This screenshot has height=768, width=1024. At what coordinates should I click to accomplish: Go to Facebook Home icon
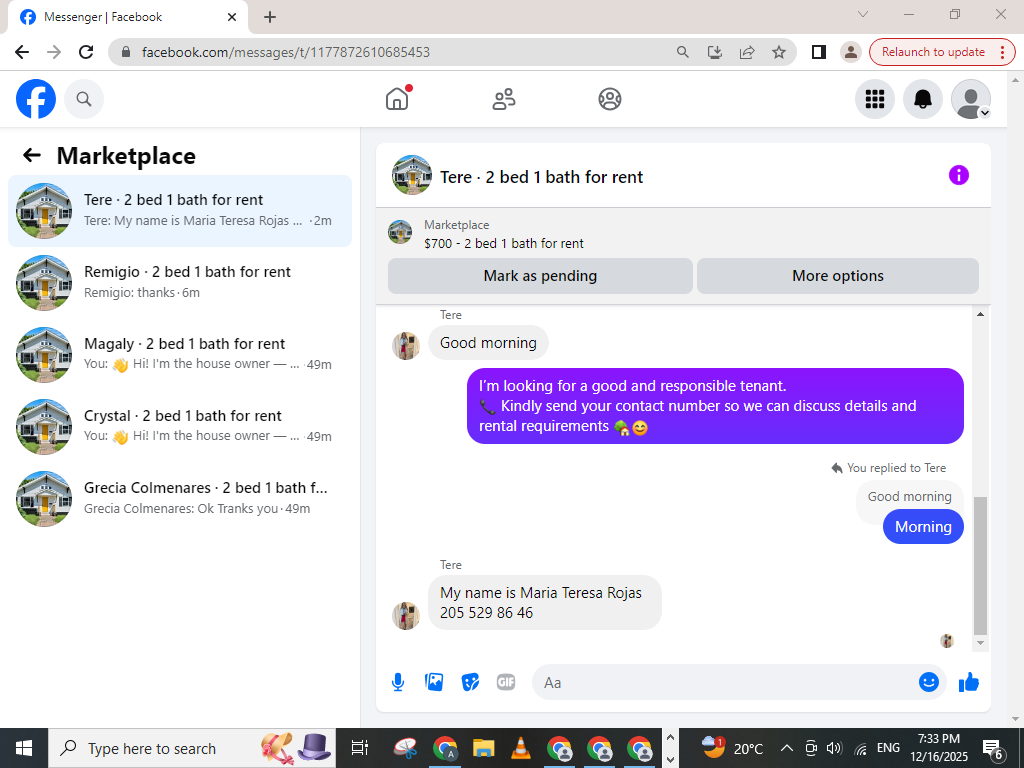coord(397,99)
